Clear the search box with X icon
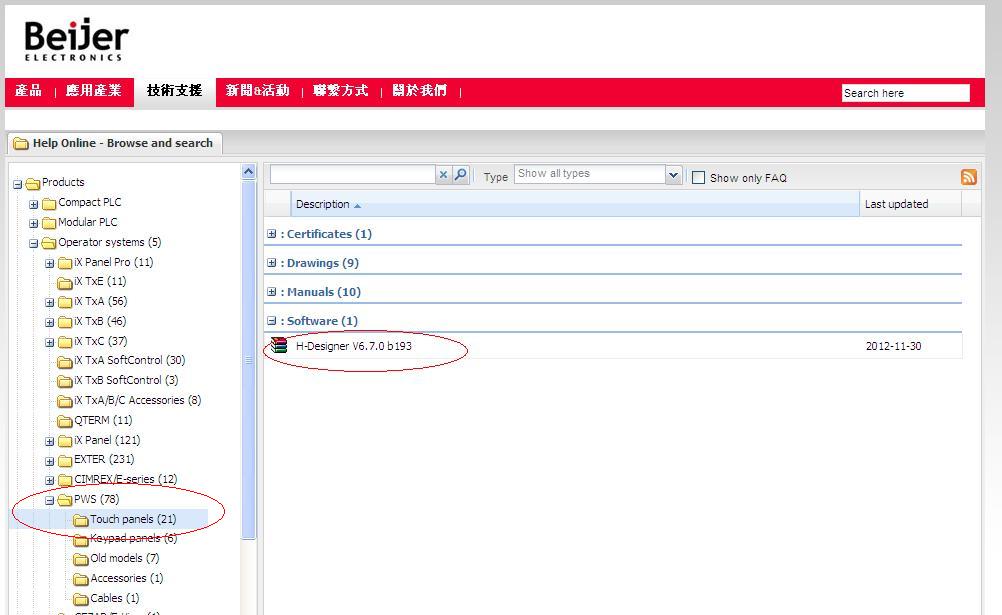This screenshot has width=1002, height=615. [443, 175]
